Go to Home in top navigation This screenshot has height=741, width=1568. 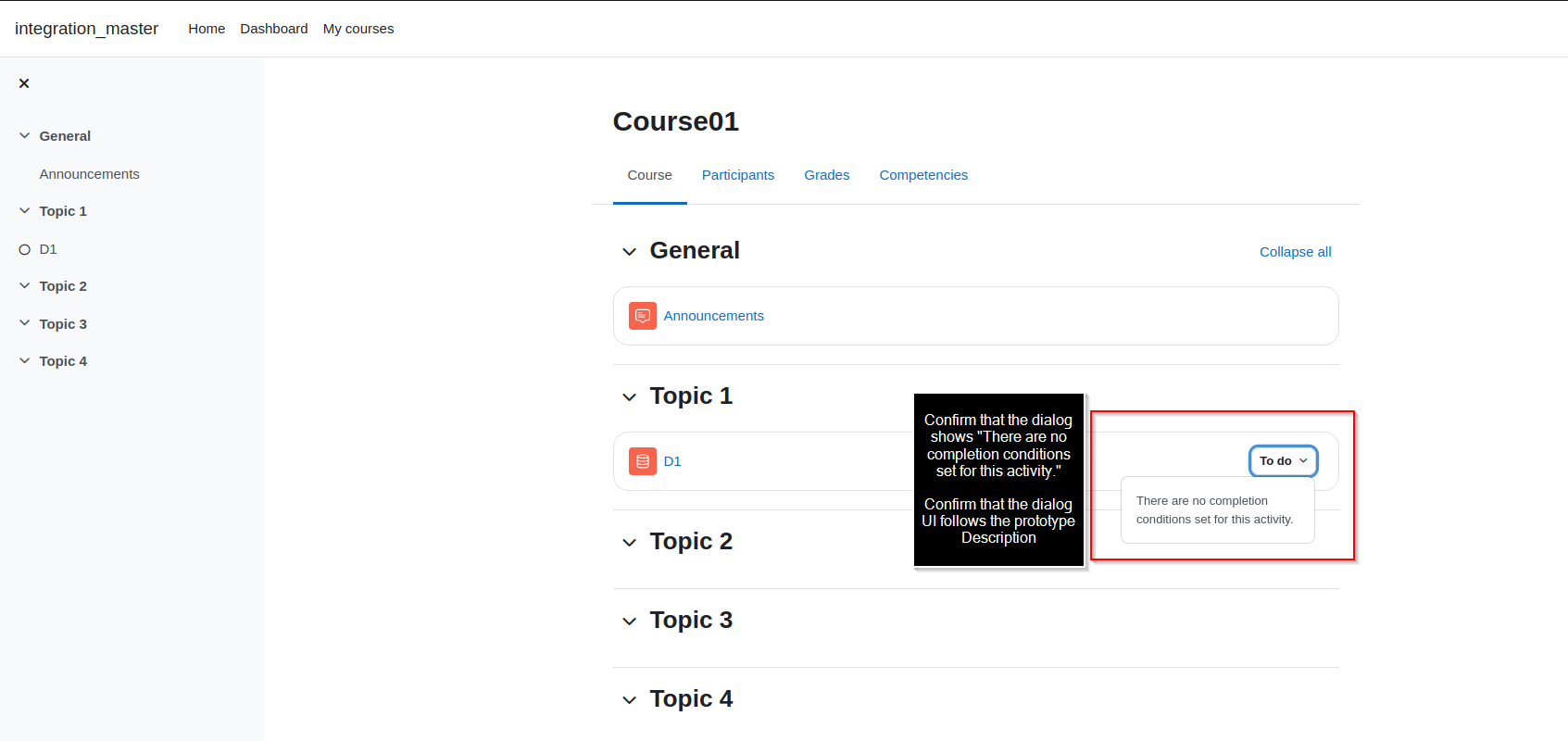point(207,29)
